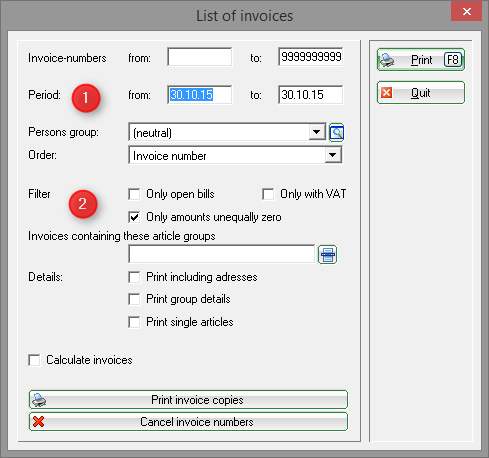Uncheck Only amounts unequally zero
Viewport: 489px width, 458px height.
pyautogui.click(x=134, y=217)
